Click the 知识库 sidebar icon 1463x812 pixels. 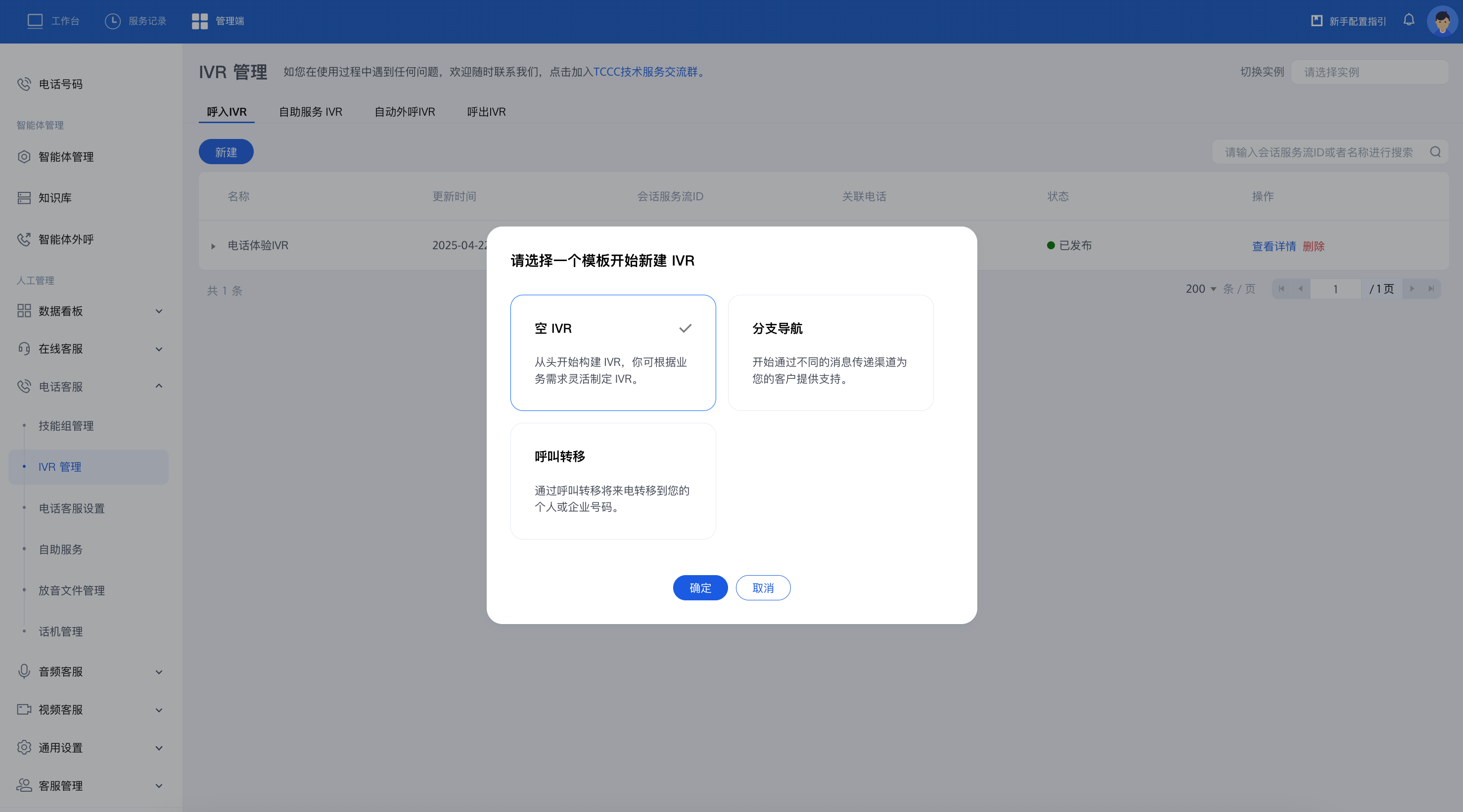(x=24, y=198)
